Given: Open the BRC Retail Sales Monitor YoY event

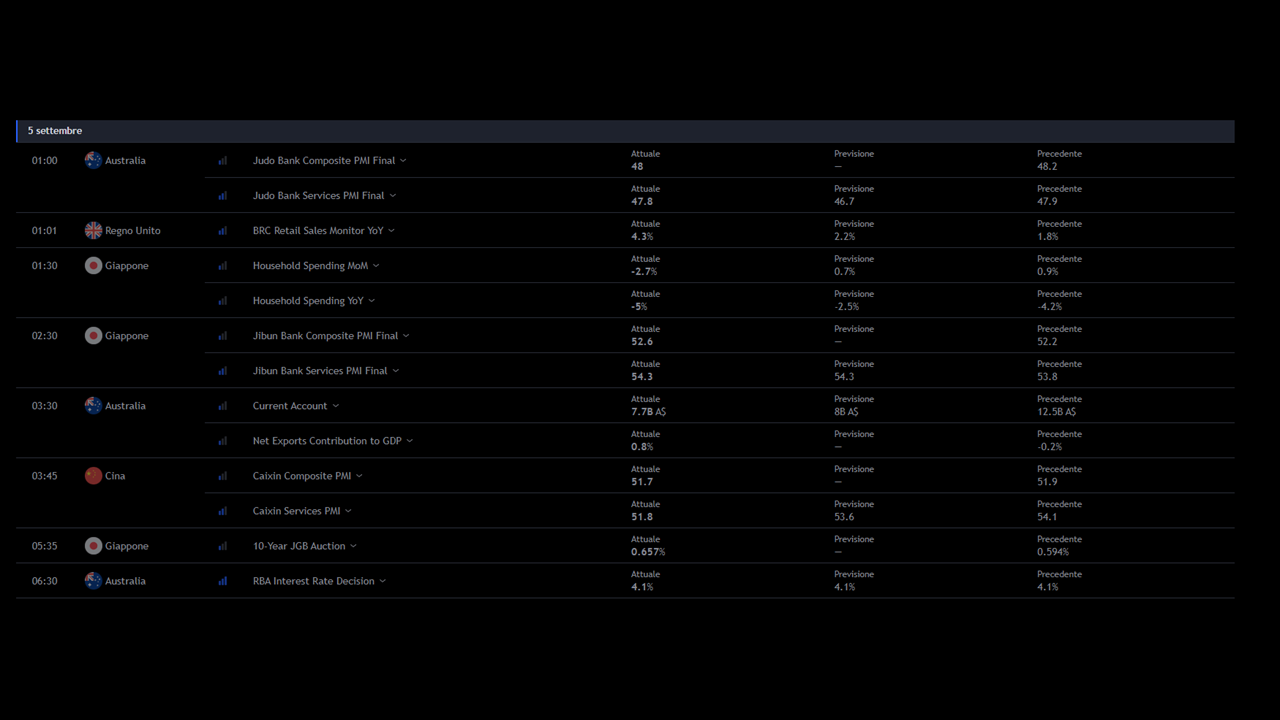Looking at the screenshot, I should pyautogui.click(x=318, y=230).
